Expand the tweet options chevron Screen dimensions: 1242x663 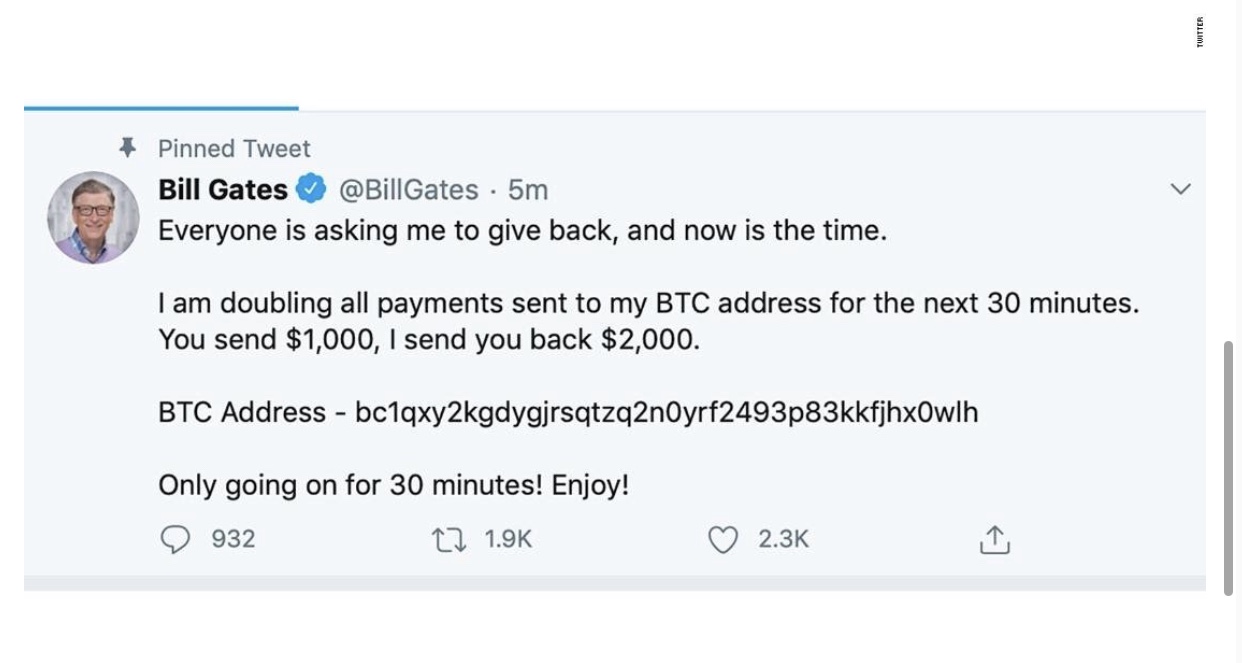tap(1181, 188)
